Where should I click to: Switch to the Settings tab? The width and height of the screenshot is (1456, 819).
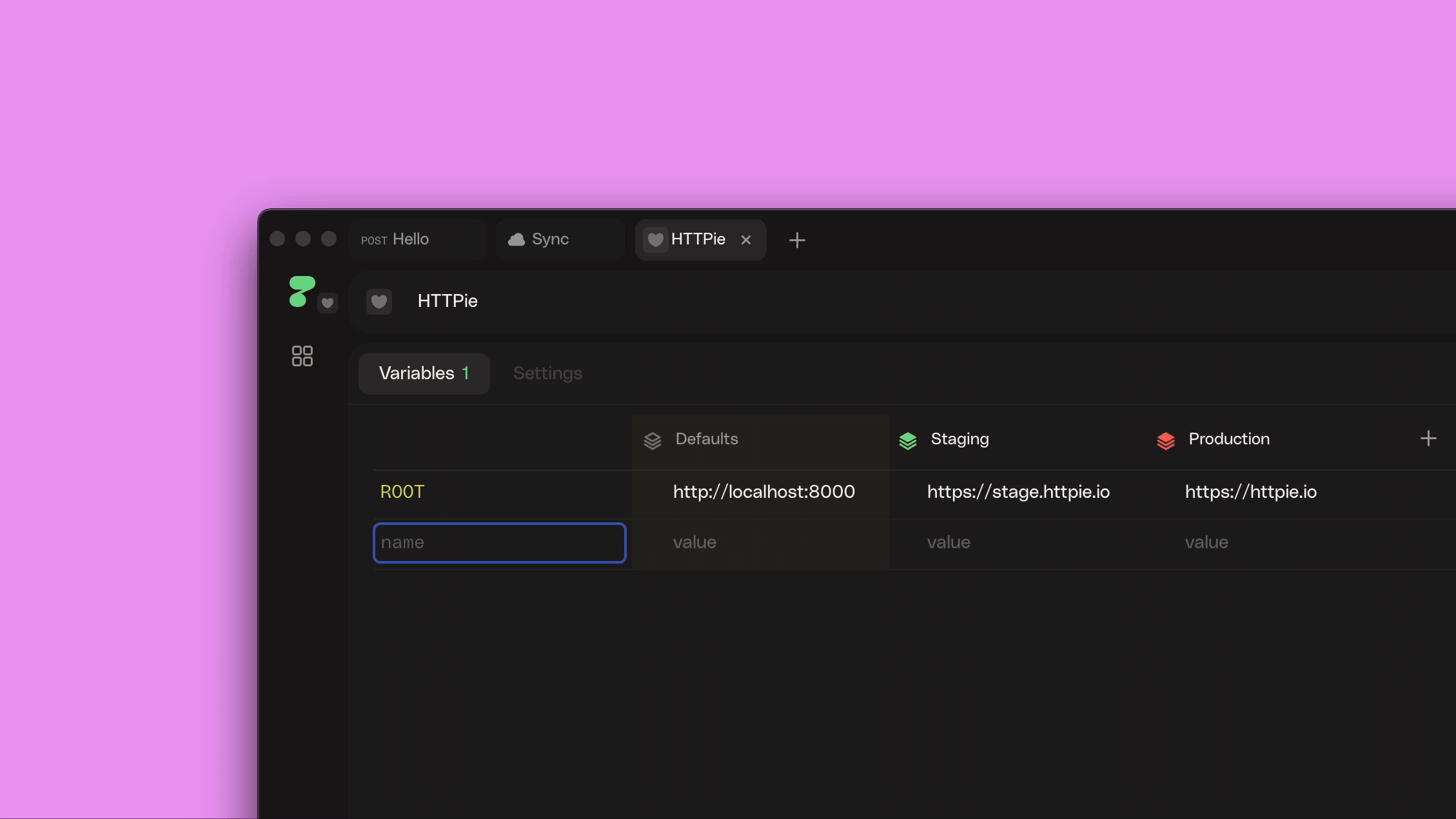pyautogui.click(x=547, y=373)
